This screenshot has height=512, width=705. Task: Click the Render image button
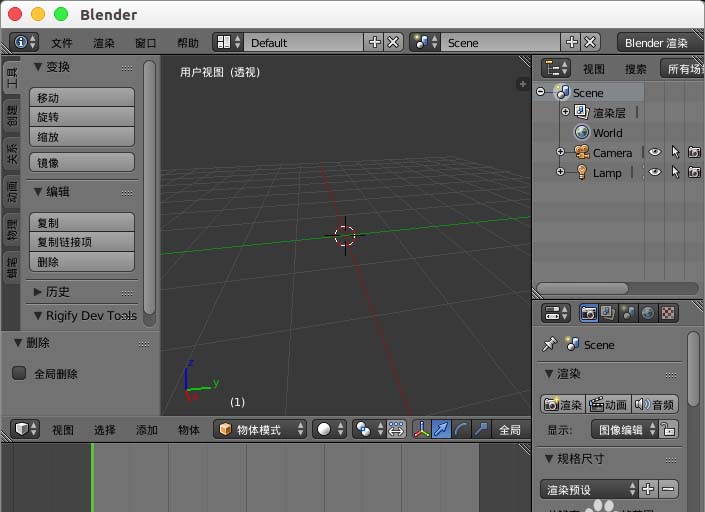[563, 404]
